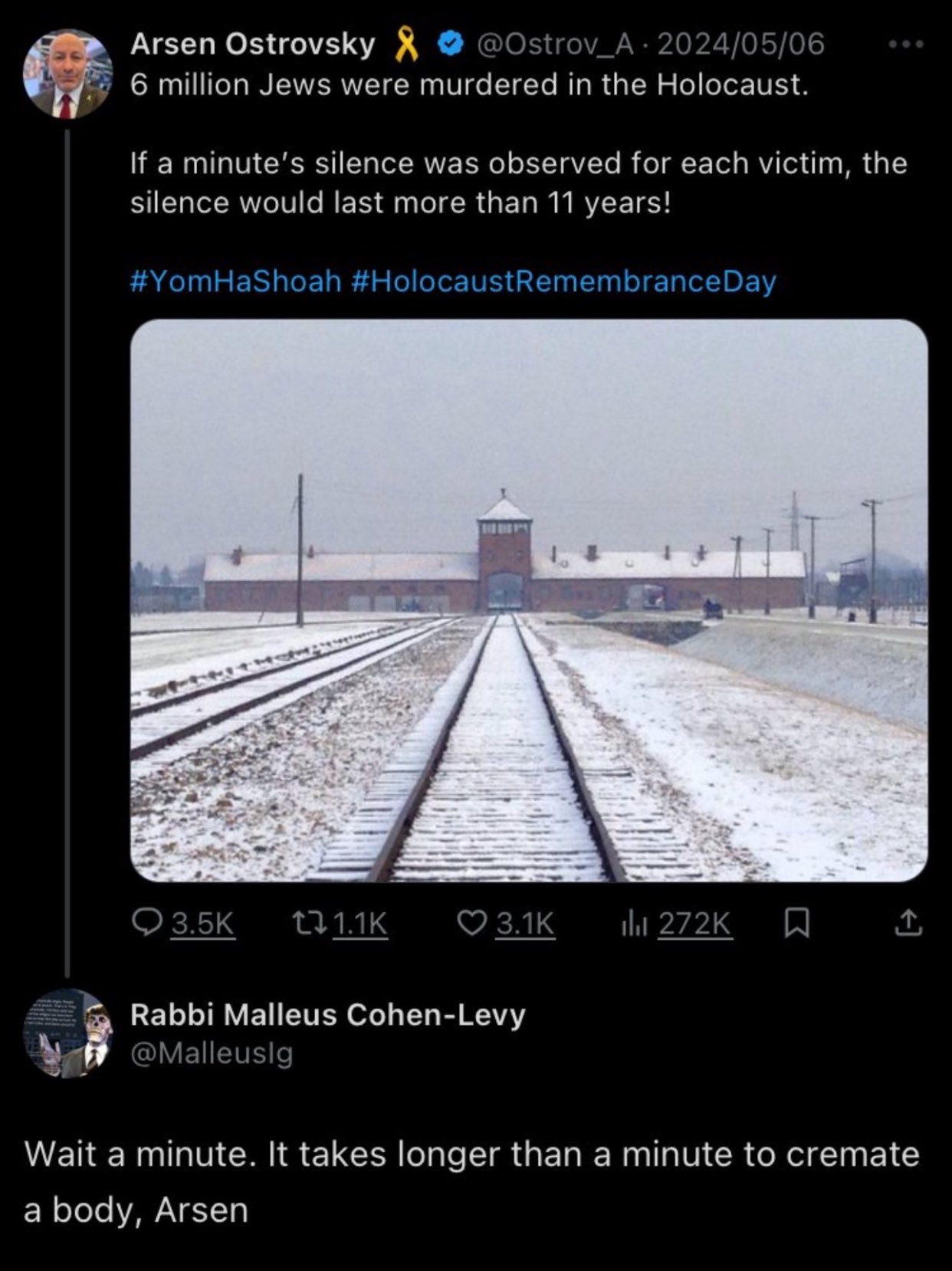The image size is (952, 1271).
Task: Open the reply author's profile avatar
Action: tap(67, 1033)
